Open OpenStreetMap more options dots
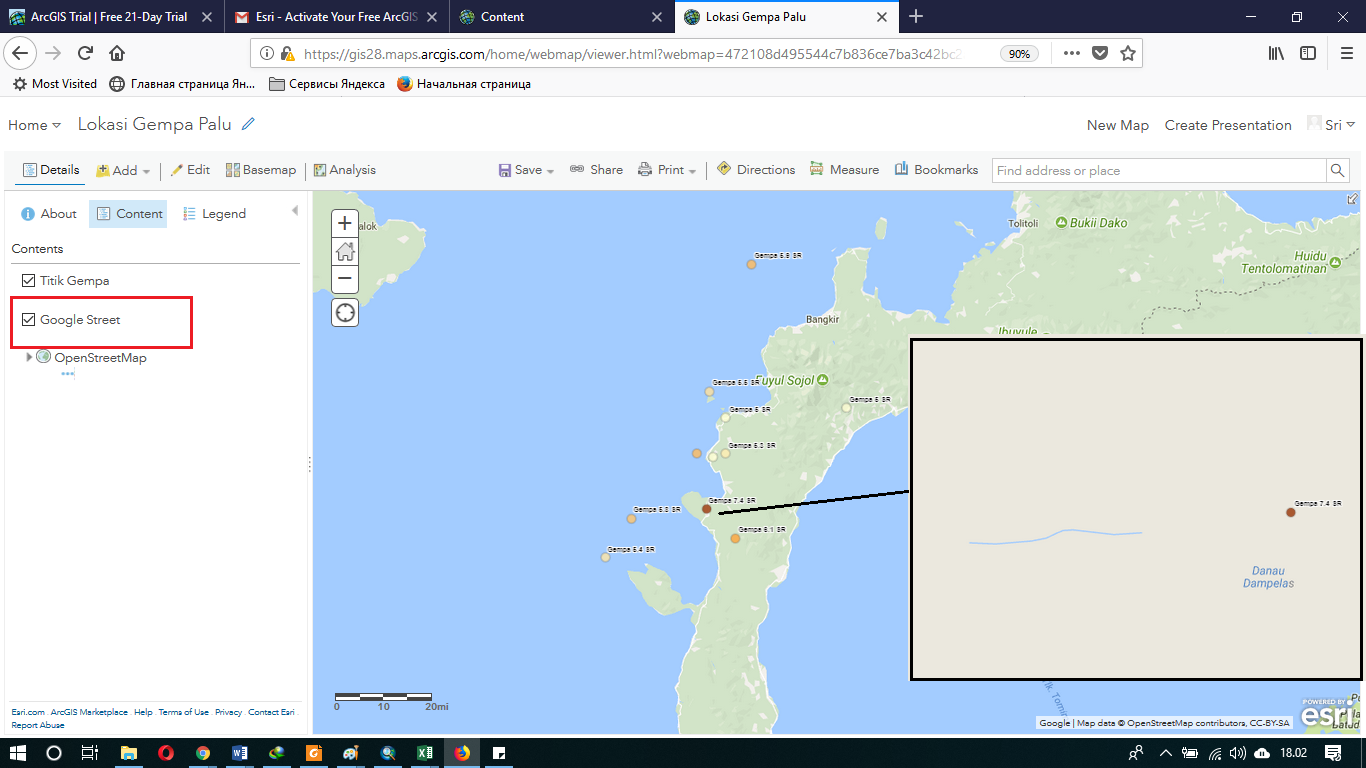1366x768 pixels. (68, 374)
